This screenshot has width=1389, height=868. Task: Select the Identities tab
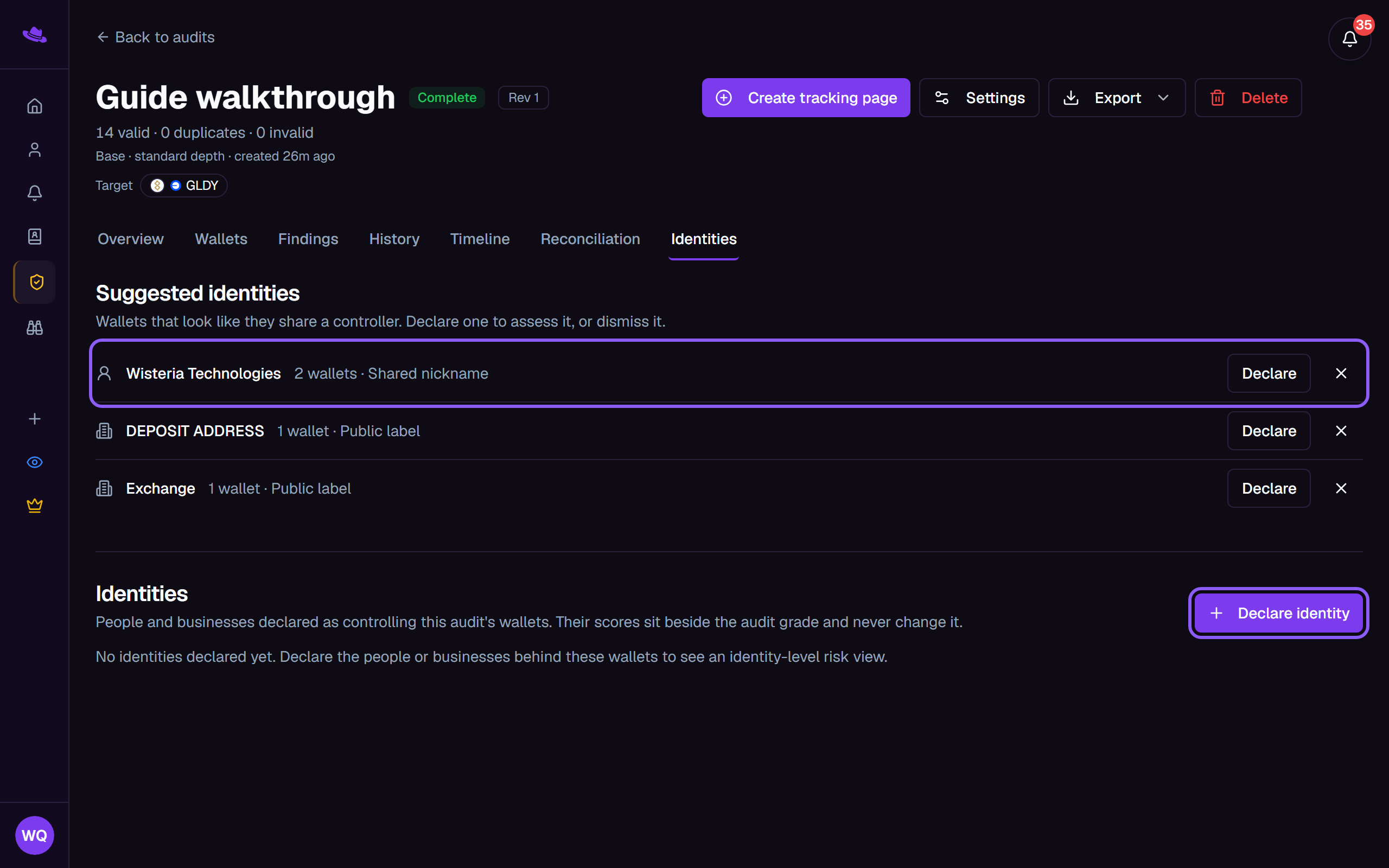point(704,239)
